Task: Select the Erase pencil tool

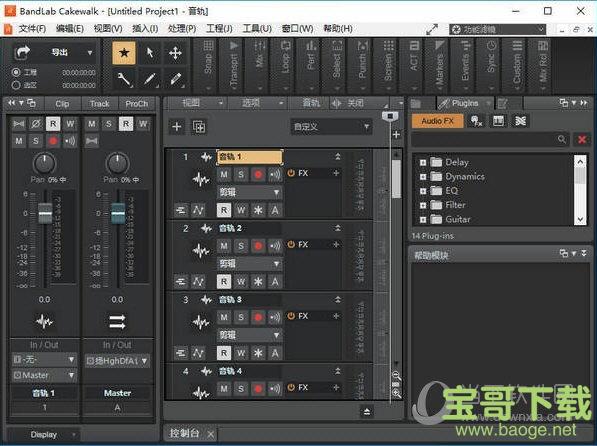Action: [175, 79]
